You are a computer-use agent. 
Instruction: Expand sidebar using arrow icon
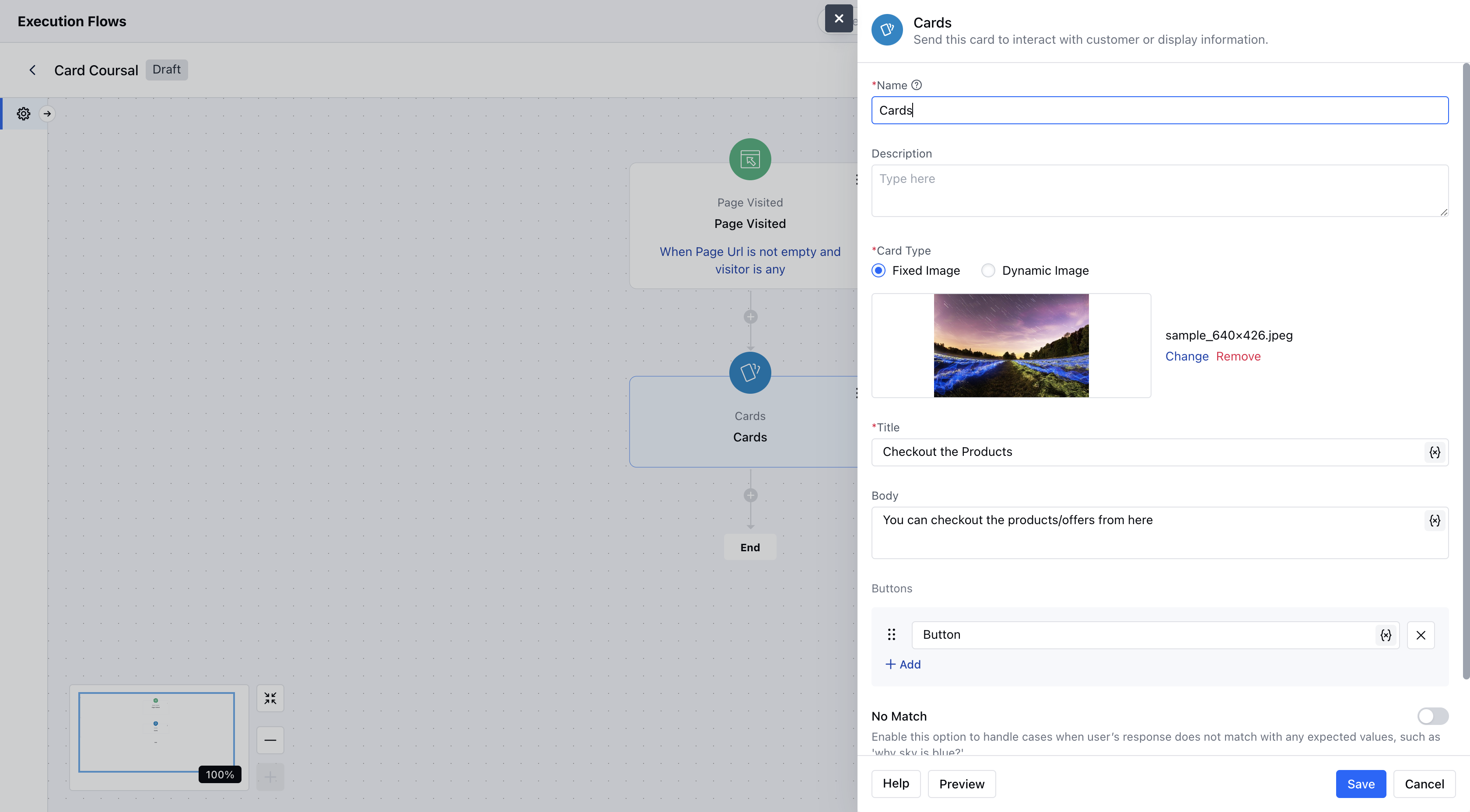pyautogui.click(x=47, y=114)
